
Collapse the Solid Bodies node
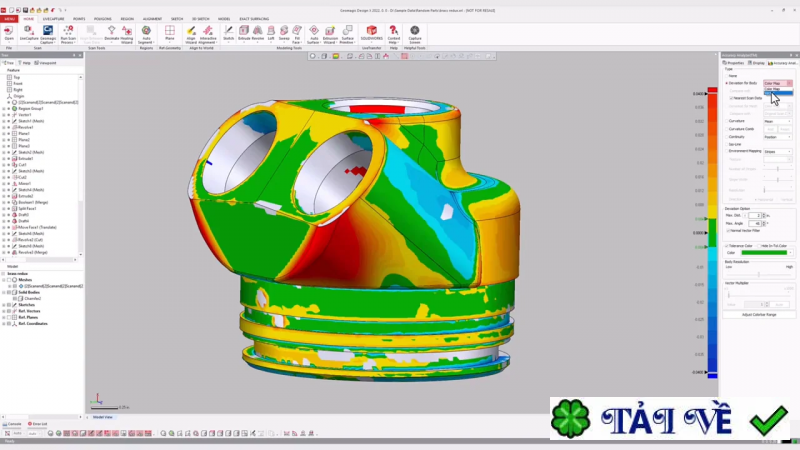[x=4, y=292]
